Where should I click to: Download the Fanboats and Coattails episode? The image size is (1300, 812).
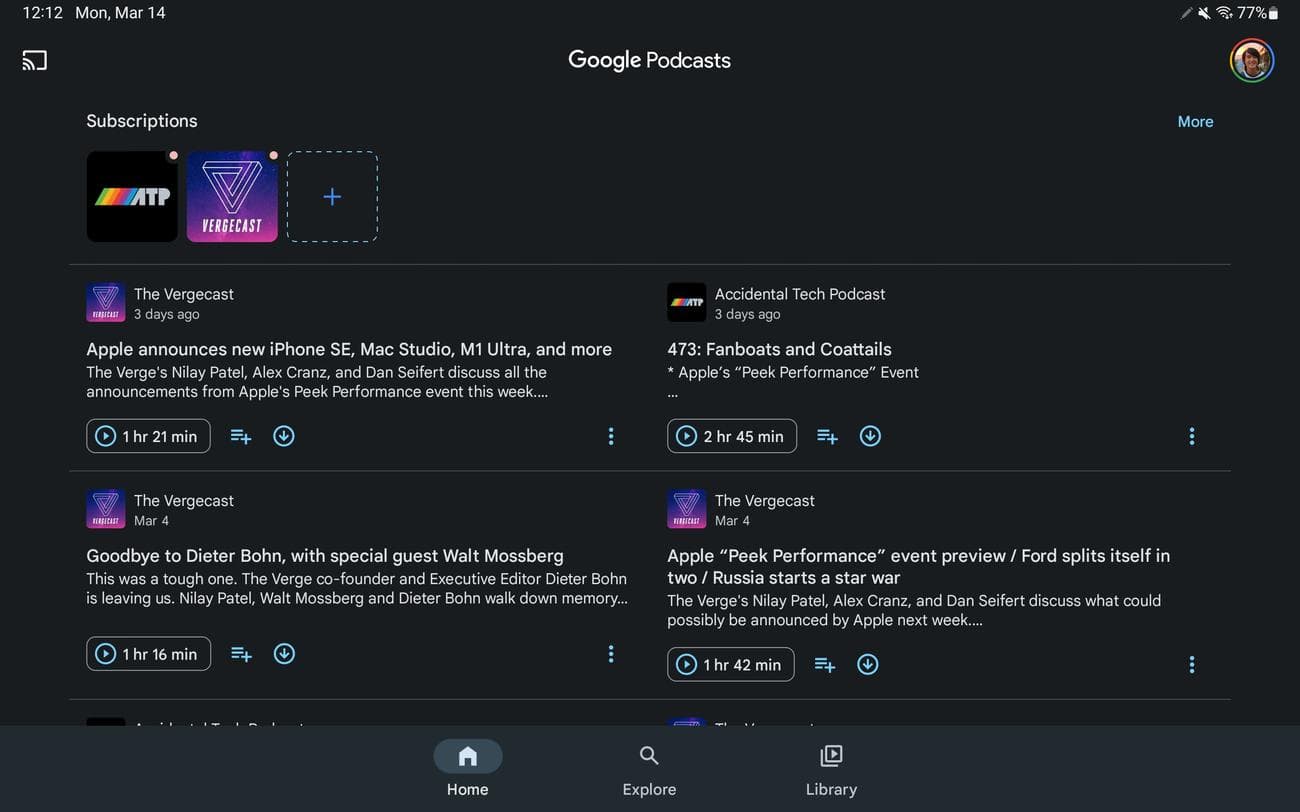coord(870,435)
